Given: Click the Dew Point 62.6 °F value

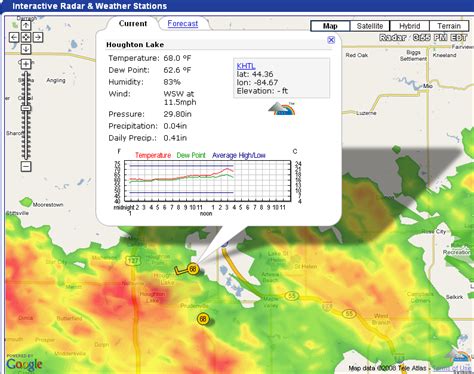Looking at the screenshot, I should coord(177,70).
